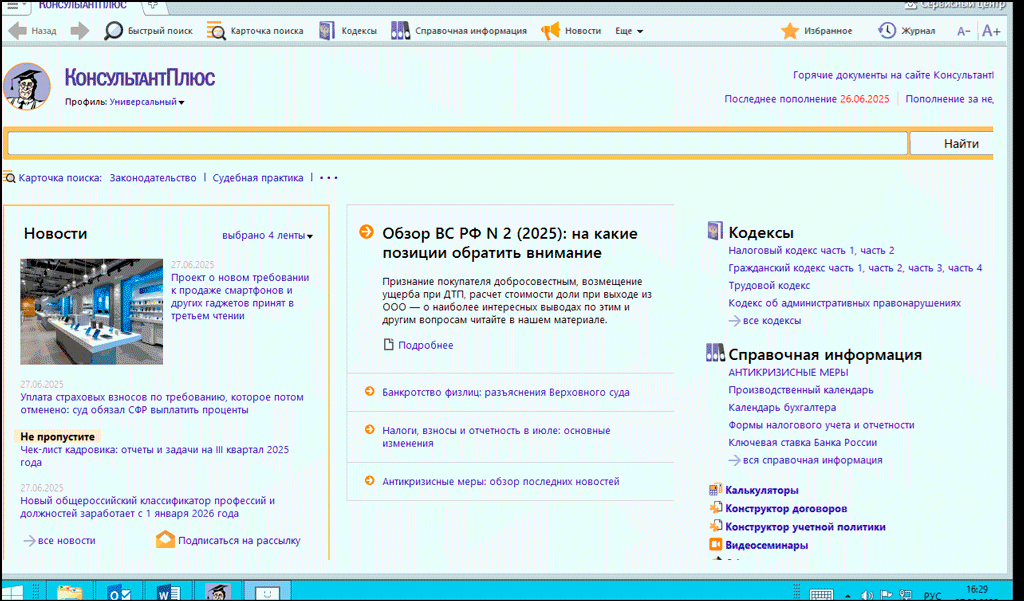Open Word from the taskbar

tap(168, 592)
